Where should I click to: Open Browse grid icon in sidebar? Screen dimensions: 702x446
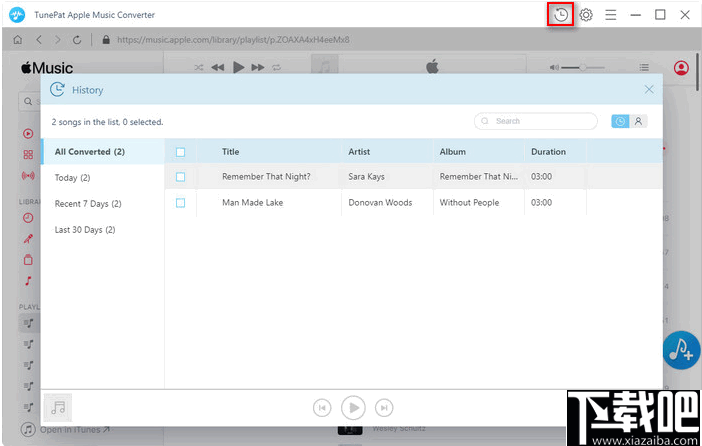pos(28,154)
